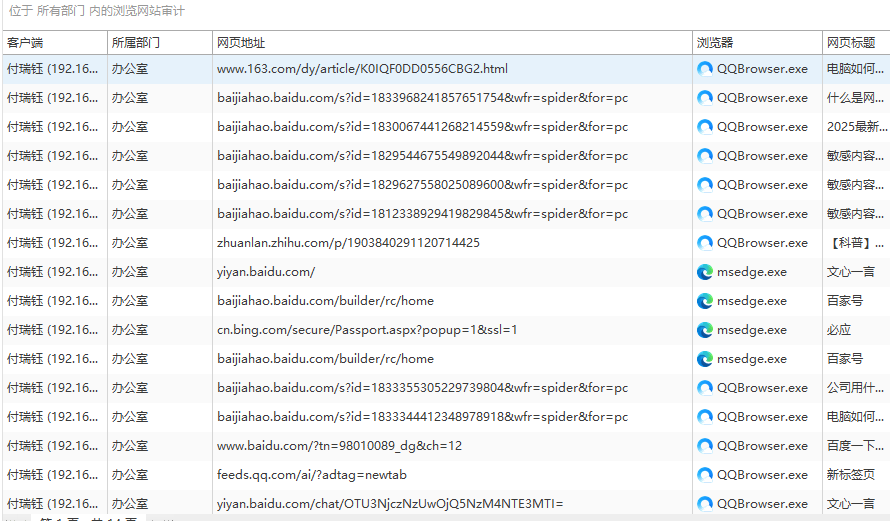Select the URL www.163.com/dy/article/K0IQF0DD0556CBG2.html

pyautogui.click(x=362, y=69)
